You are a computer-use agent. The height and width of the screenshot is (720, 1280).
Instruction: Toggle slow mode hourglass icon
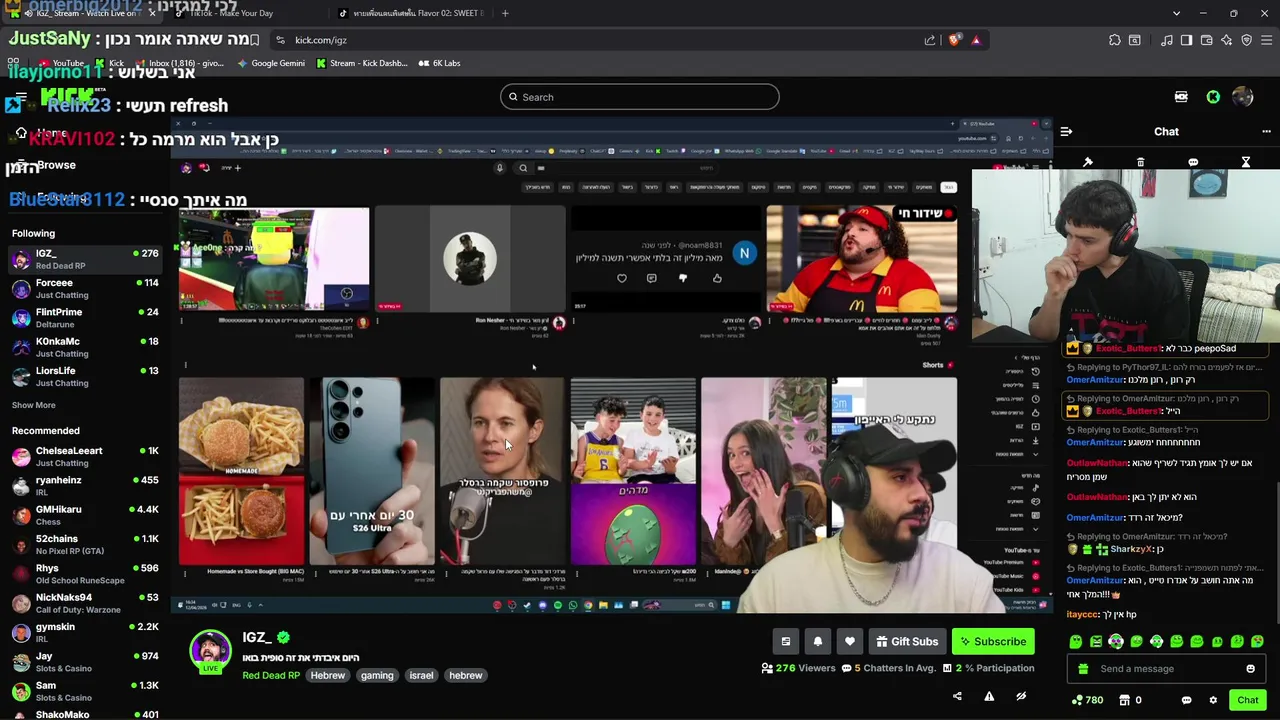[1246, 162]
